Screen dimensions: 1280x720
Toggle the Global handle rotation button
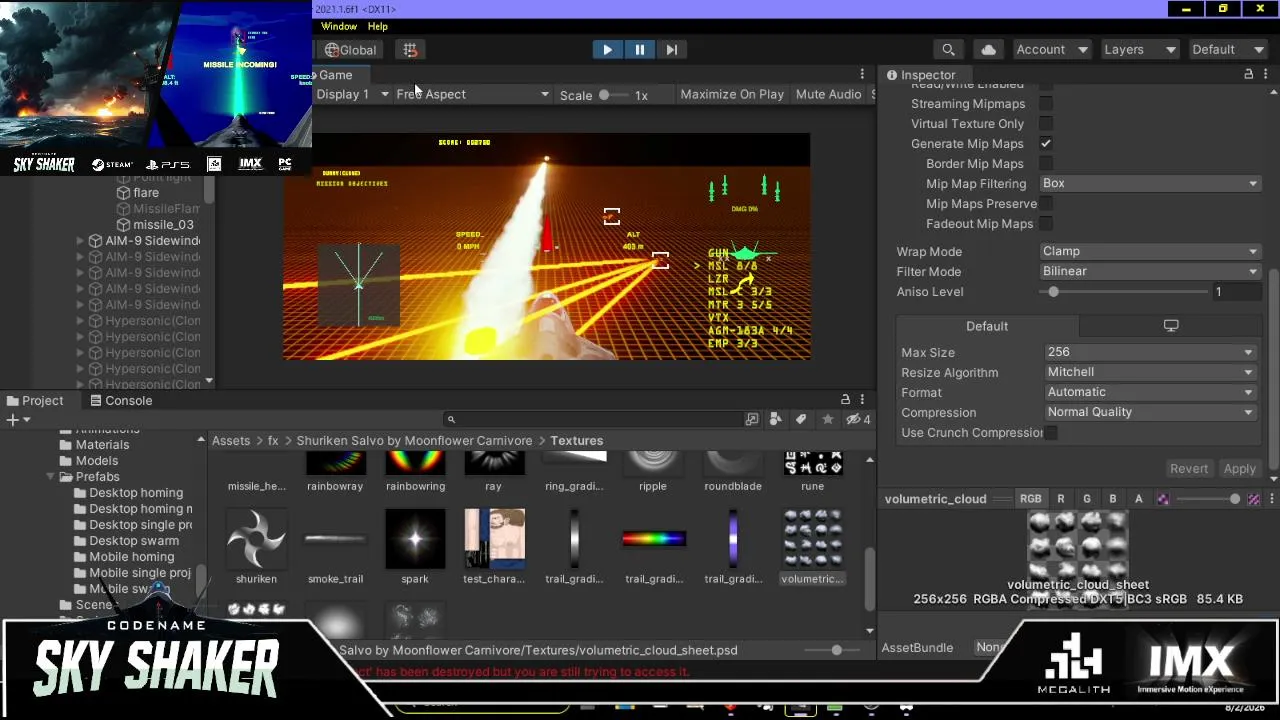(350, 49)
